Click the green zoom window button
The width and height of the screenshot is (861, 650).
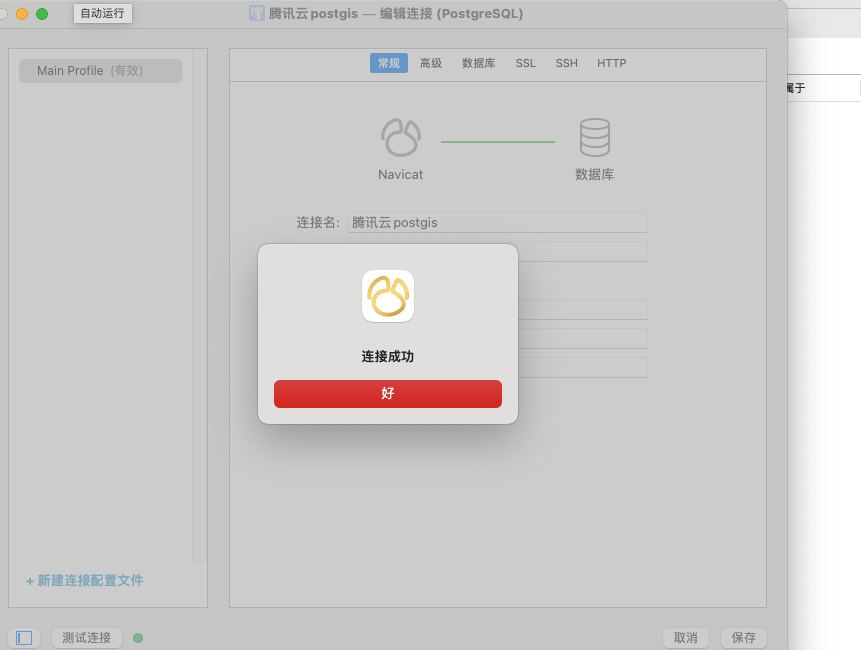pyautogui.click(x=42, y=14)
